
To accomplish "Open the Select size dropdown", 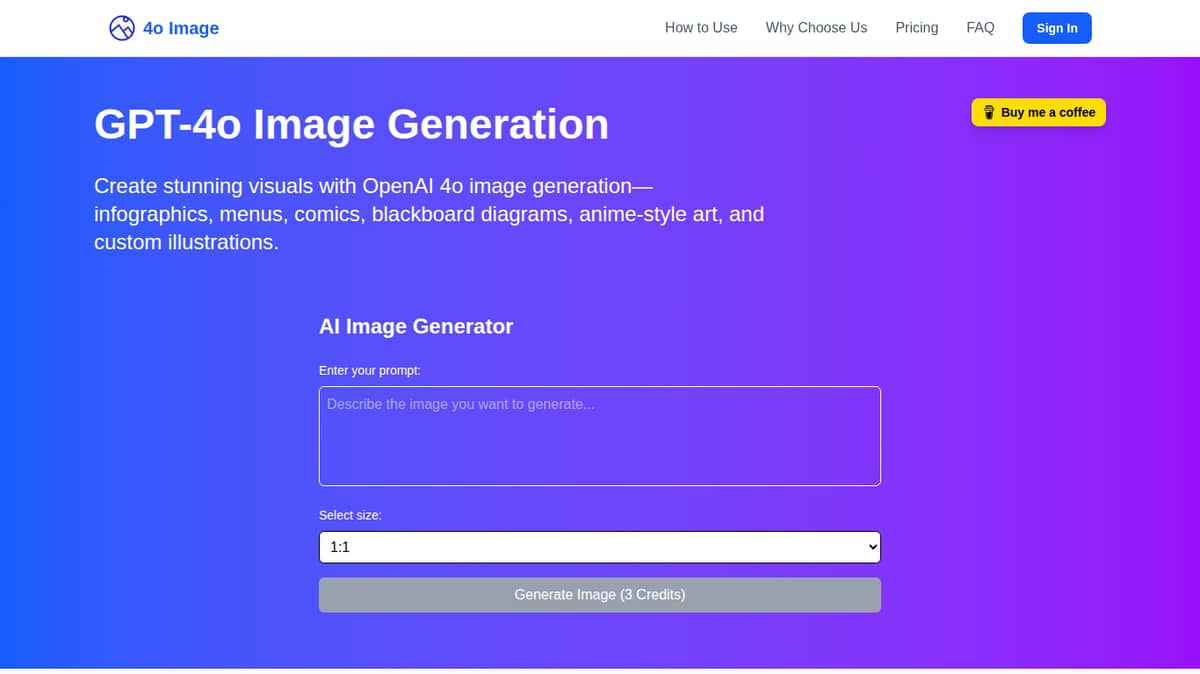I will click(600, 547).
